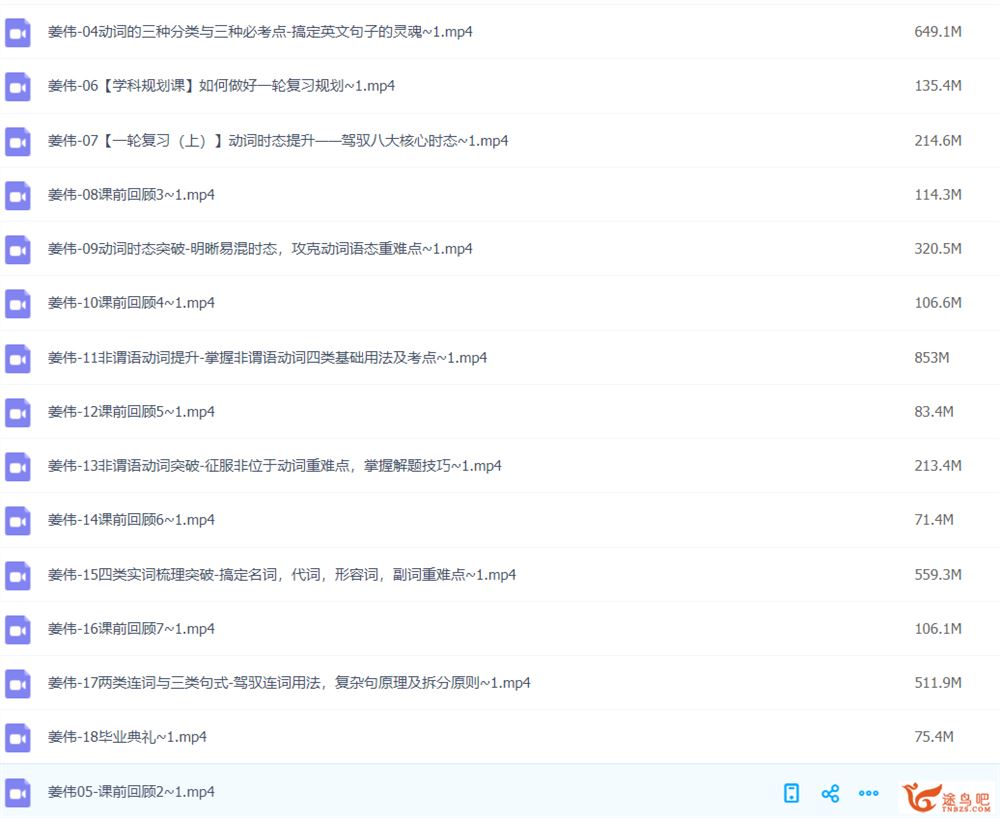Open 姜伟-16课前回顾7~1.mp4
Image resolution: width=1000 pixels, height=818 pixels.
[131, 629]
